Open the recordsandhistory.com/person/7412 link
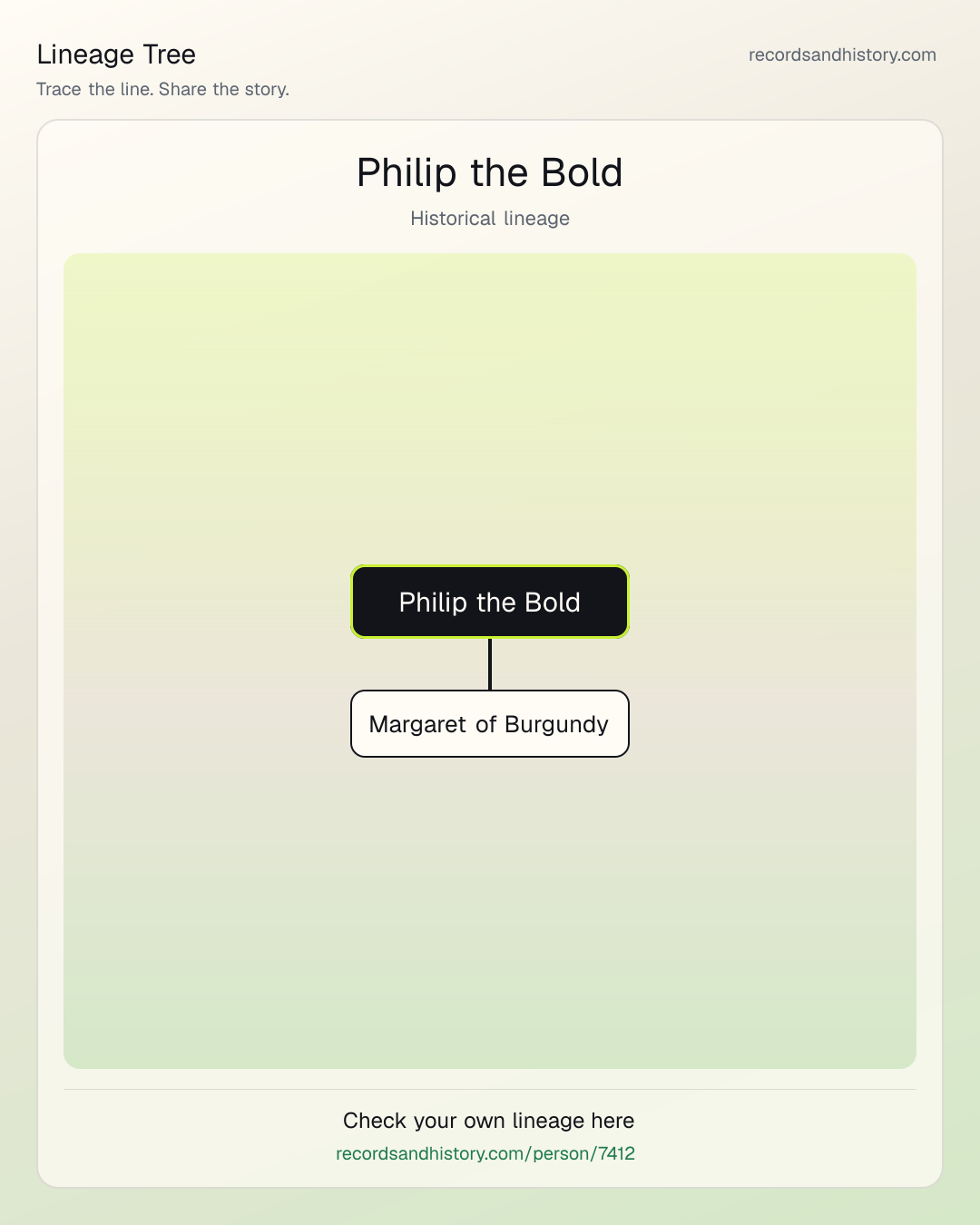Screen dimensions: 980x1225 coord(485,1153)
